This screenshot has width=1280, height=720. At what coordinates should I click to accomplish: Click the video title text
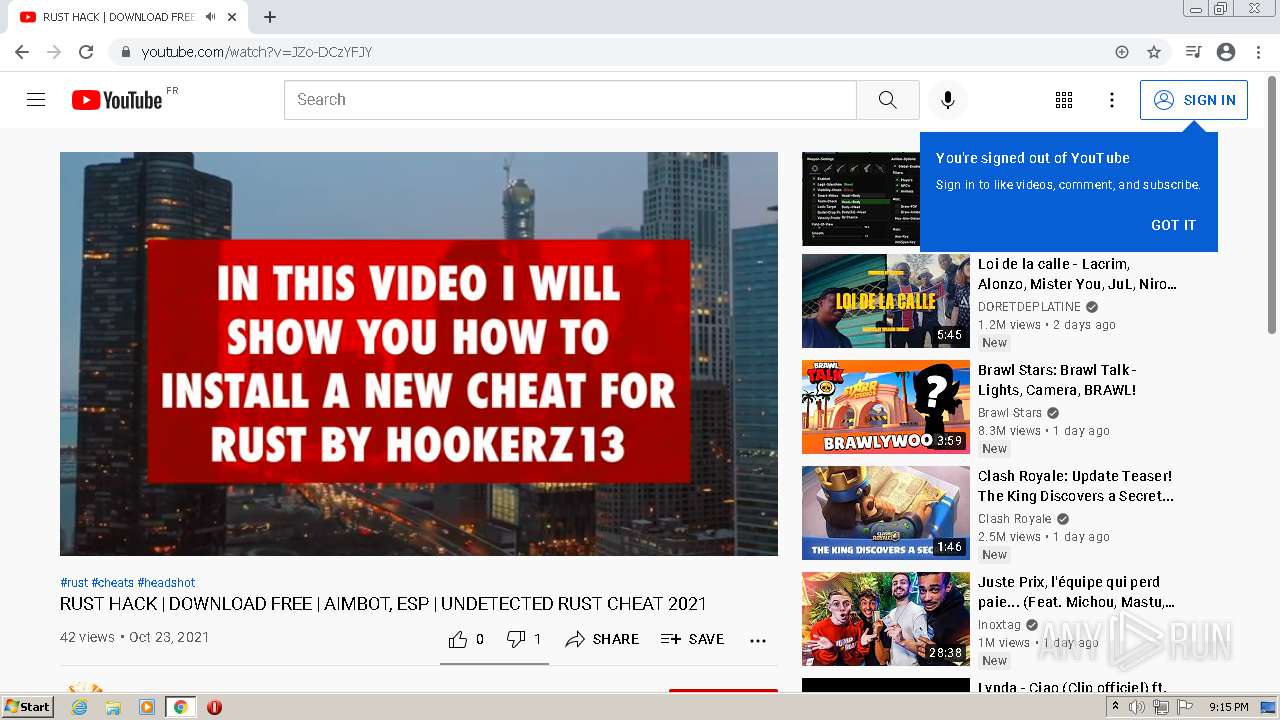(x=383, y=604)
